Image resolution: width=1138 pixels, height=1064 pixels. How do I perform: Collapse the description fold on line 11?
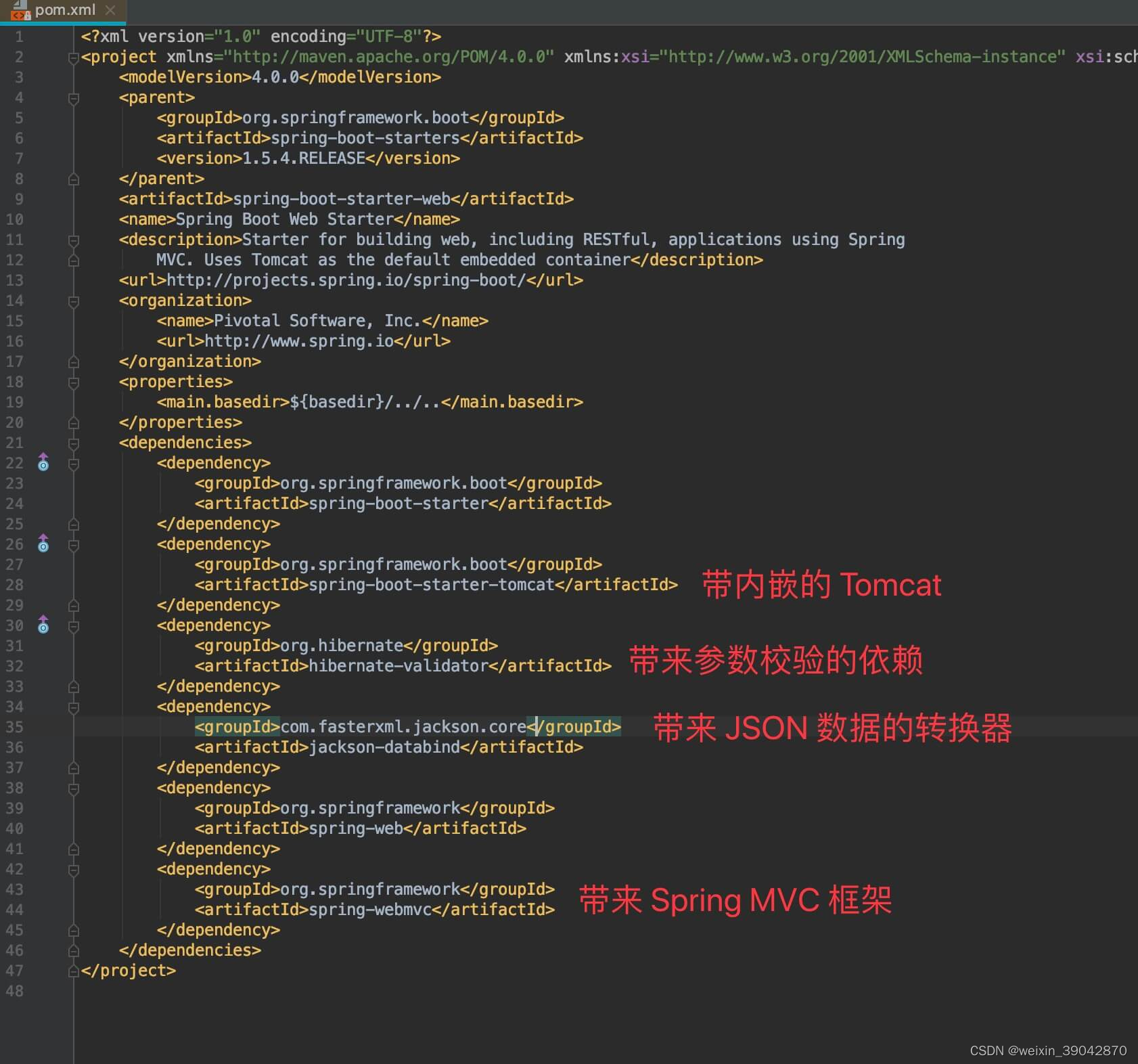74,241
